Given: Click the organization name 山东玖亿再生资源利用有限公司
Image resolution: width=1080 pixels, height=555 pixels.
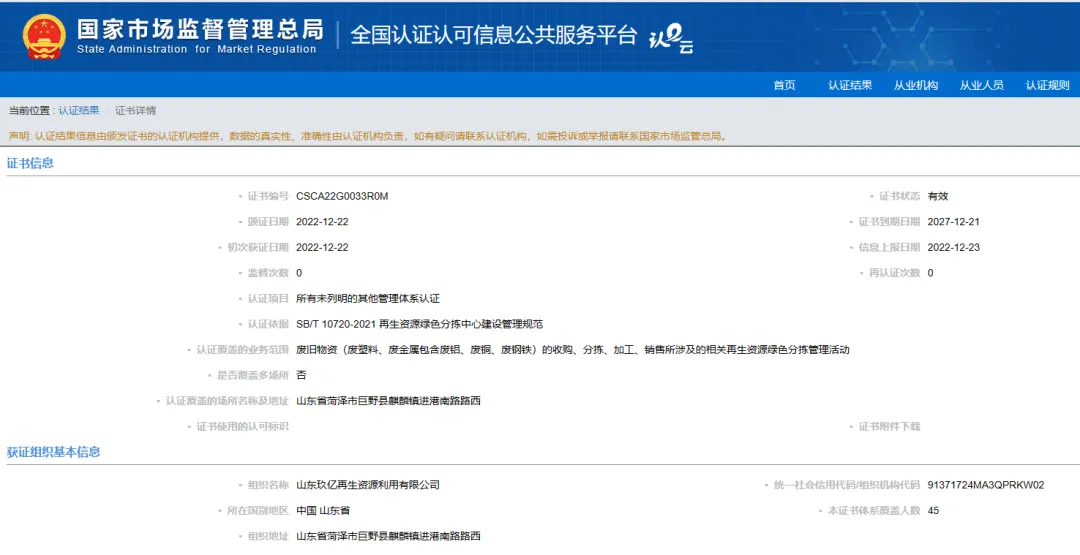Looking at the screenshot, I should (x=368, y=485).
